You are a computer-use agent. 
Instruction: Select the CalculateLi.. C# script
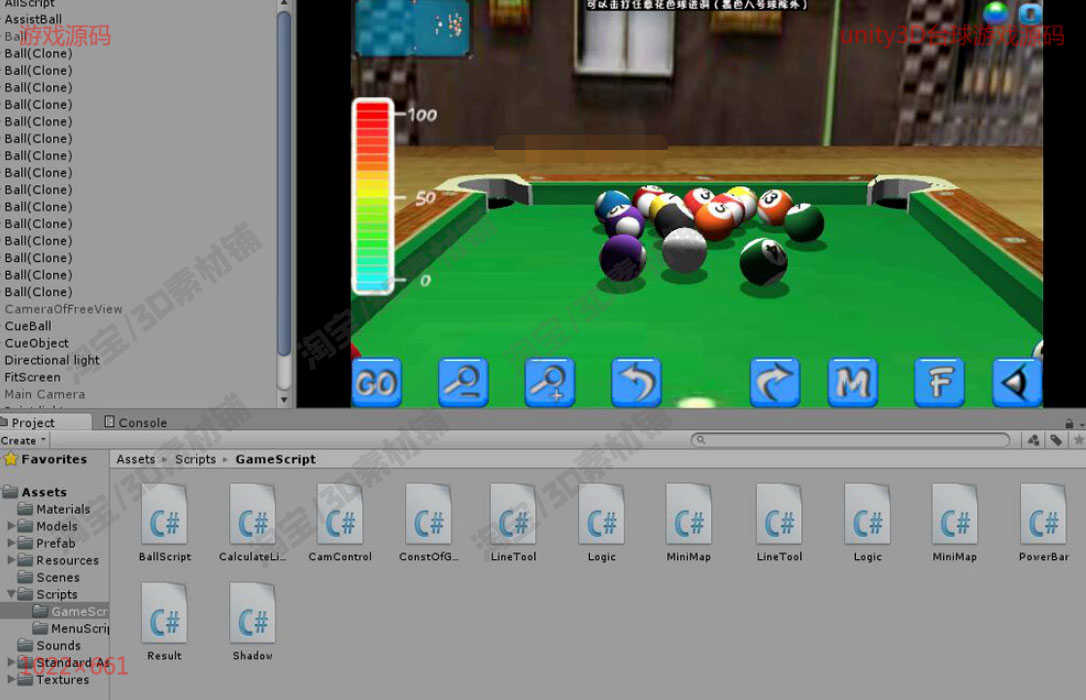click(x=252, y=523)
